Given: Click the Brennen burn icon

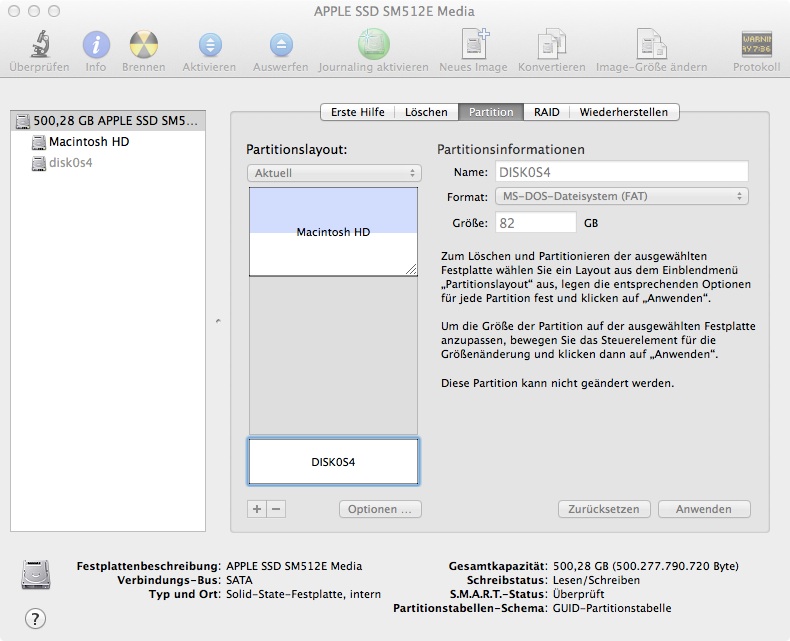Looking at the screenshot, I should [144, 44].
